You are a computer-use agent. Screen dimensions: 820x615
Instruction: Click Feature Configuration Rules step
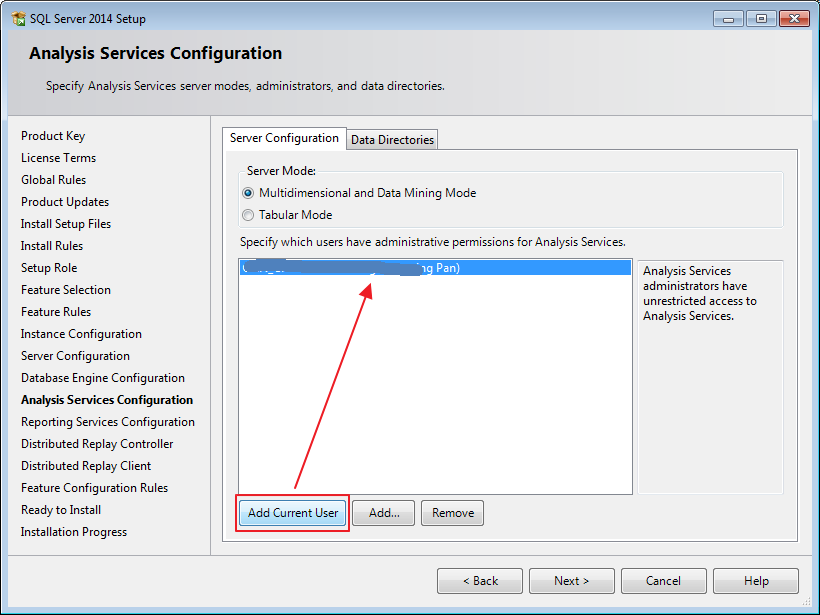95,488
